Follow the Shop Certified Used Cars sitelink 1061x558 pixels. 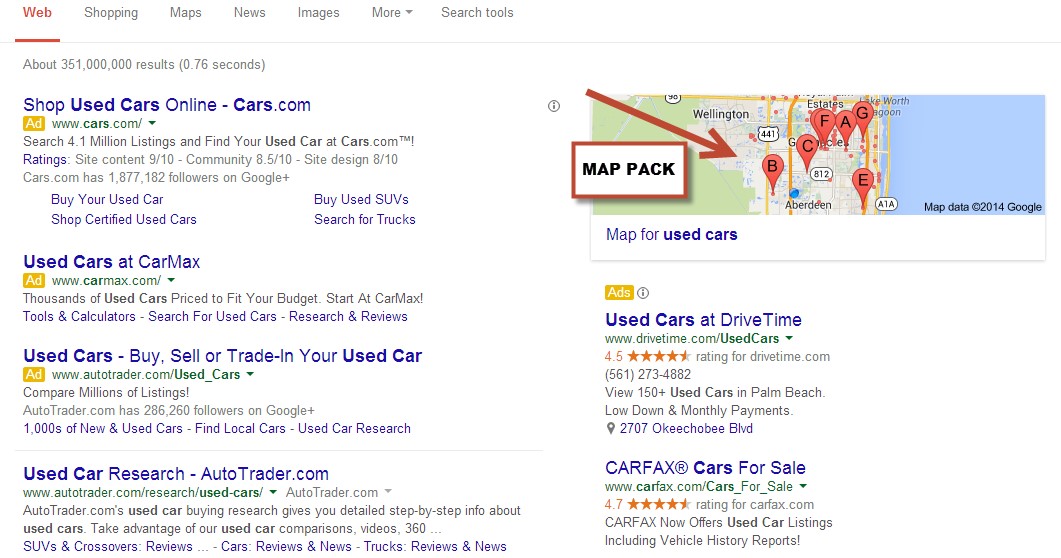[124, 220]
